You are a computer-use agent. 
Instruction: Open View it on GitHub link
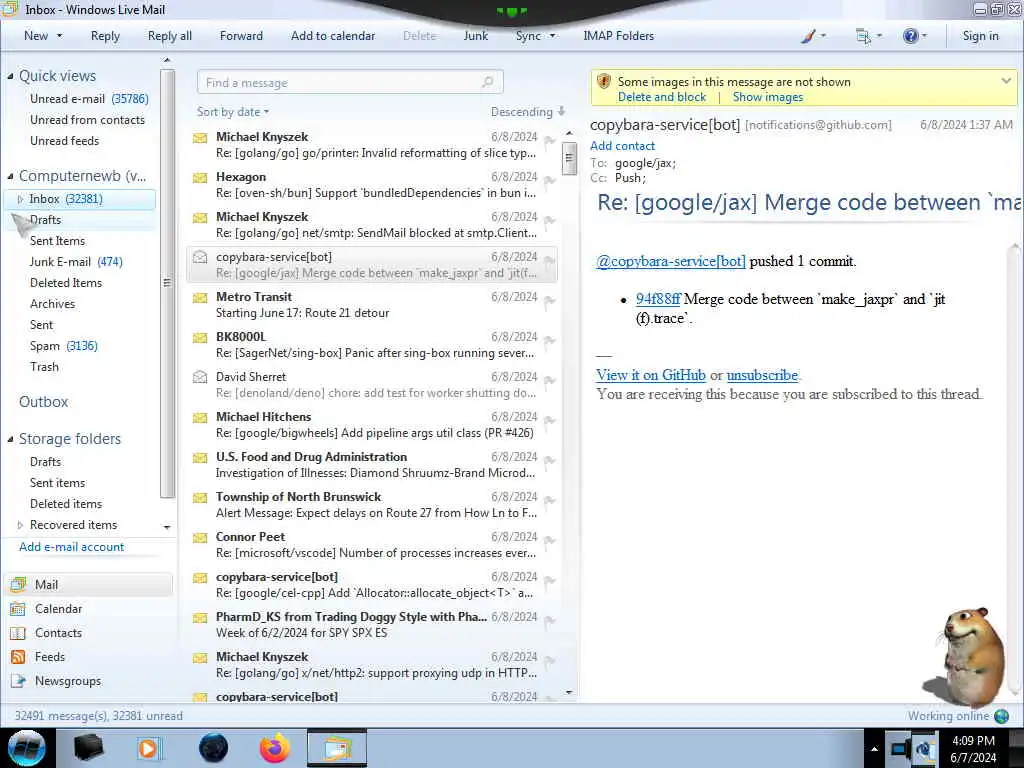click(x=650, y=375)
